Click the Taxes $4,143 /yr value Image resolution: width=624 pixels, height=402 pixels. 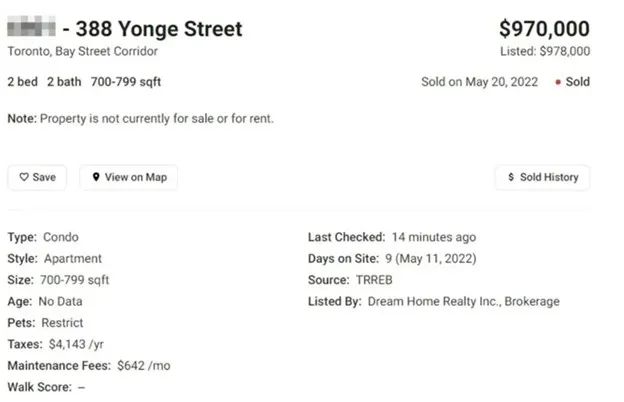(76, 344)
